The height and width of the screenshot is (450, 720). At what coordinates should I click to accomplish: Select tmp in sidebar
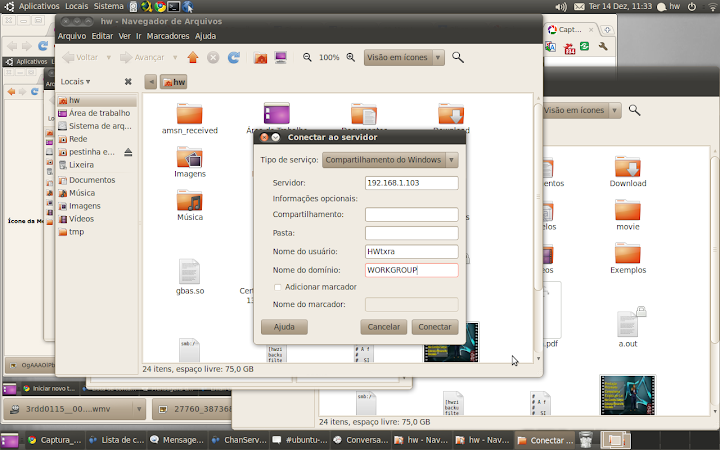96,232
